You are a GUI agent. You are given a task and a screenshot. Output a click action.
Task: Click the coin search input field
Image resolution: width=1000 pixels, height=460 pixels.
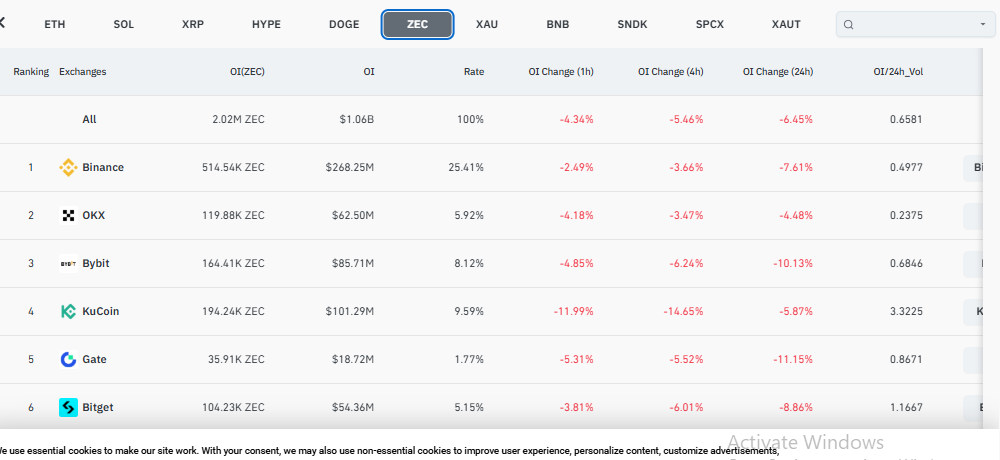(x=915, y=25)
